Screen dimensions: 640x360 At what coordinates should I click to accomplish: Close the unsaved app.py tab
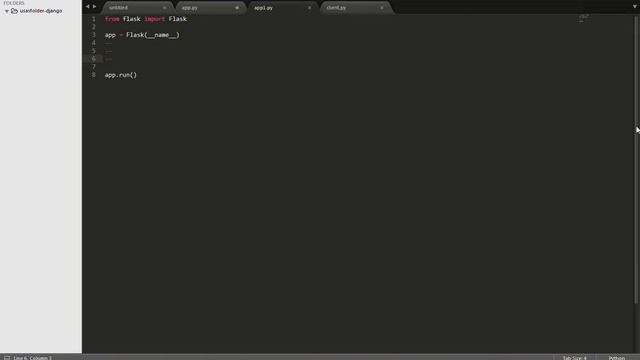coord(237,8)
